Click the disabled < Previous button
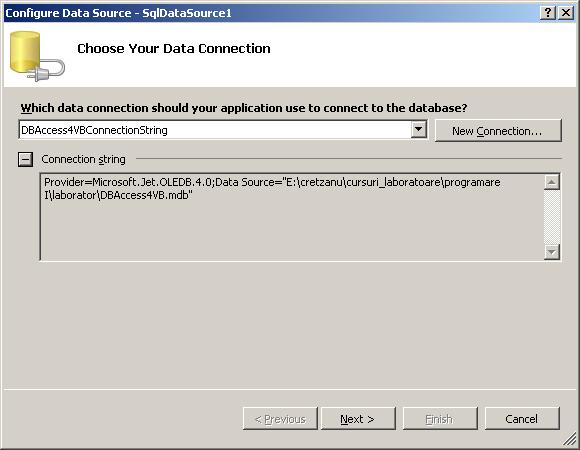The width and height of the screenshot is (580, 450). (x=280, y=419)
